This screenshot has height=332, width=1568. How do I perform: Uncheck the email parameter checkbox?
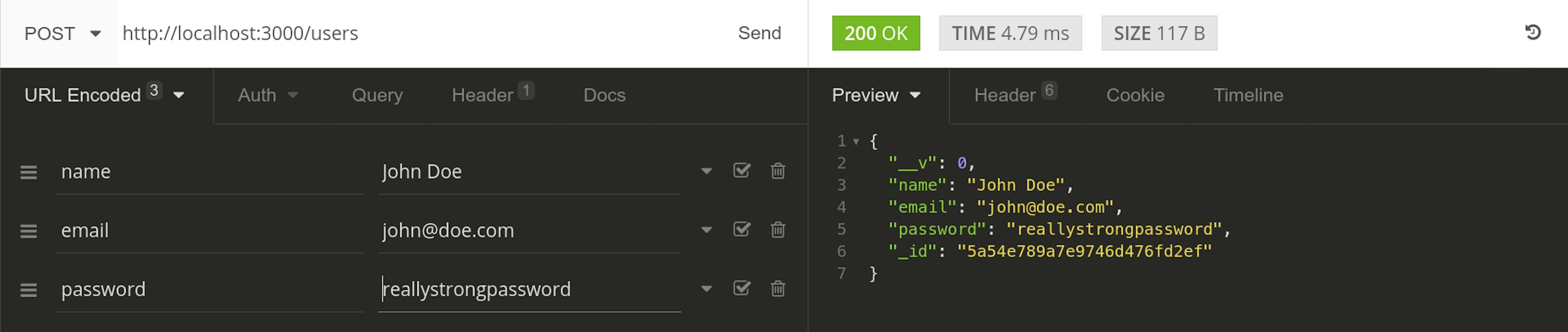[x=742, y=230]
